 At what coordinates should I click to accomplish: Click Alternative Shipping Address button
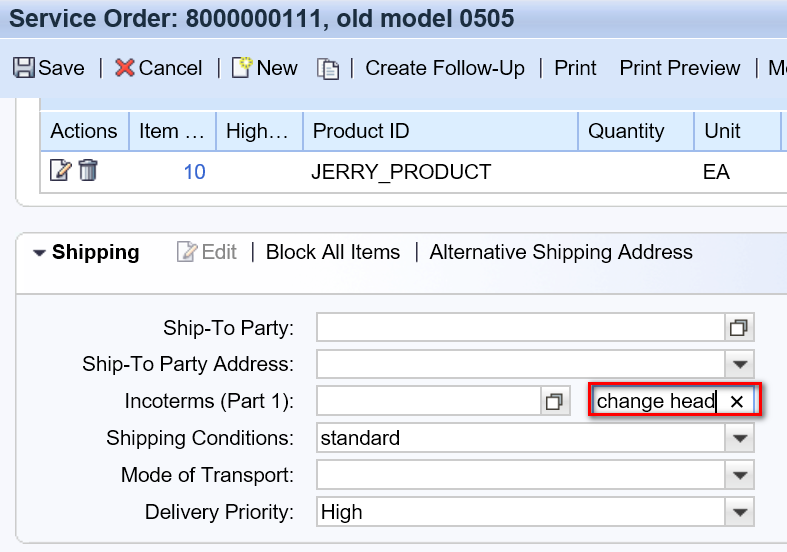tap(561, 252)
